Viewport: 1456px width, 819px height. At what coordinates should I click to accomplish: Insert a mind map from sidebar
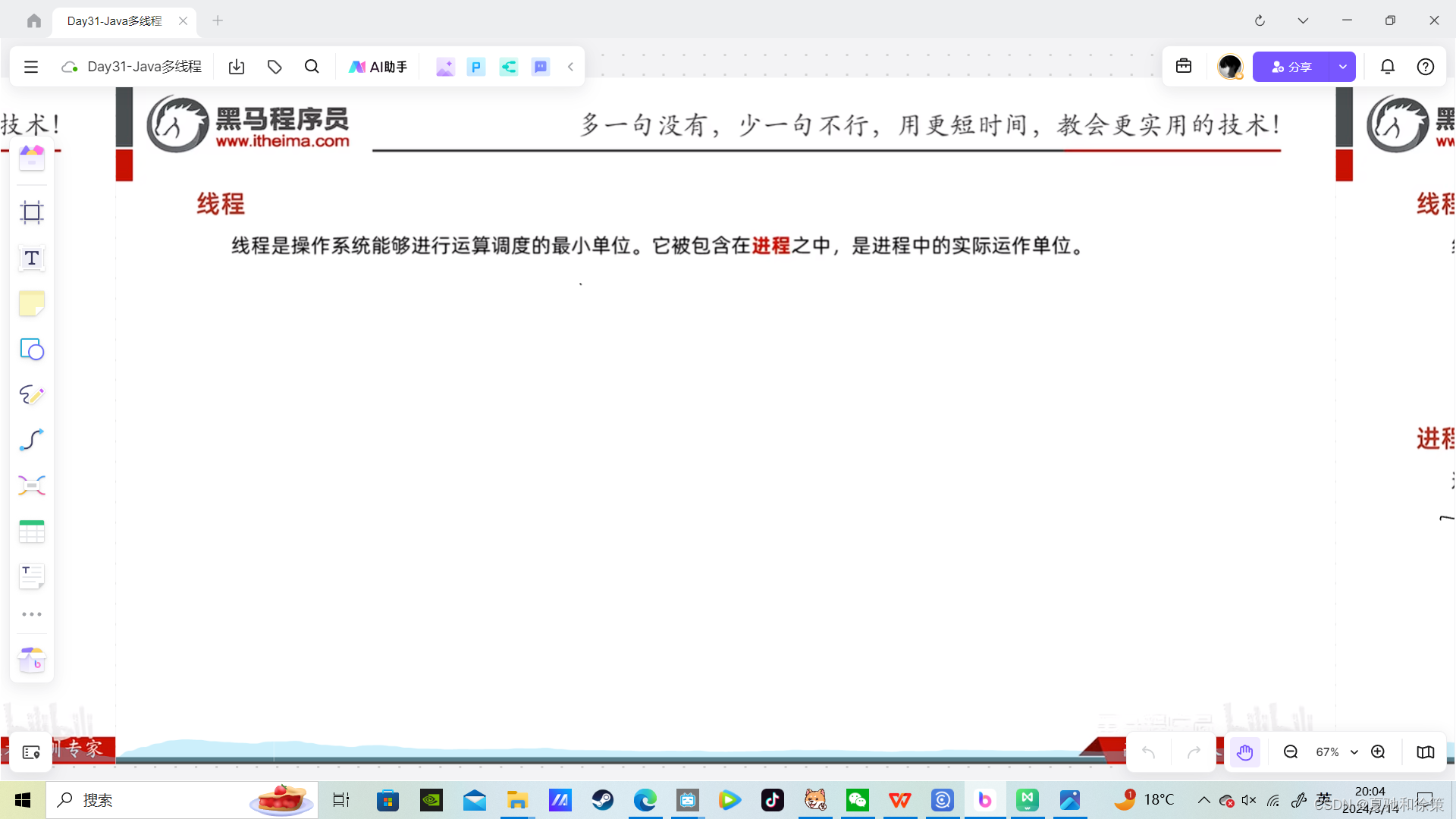point(31,485)
